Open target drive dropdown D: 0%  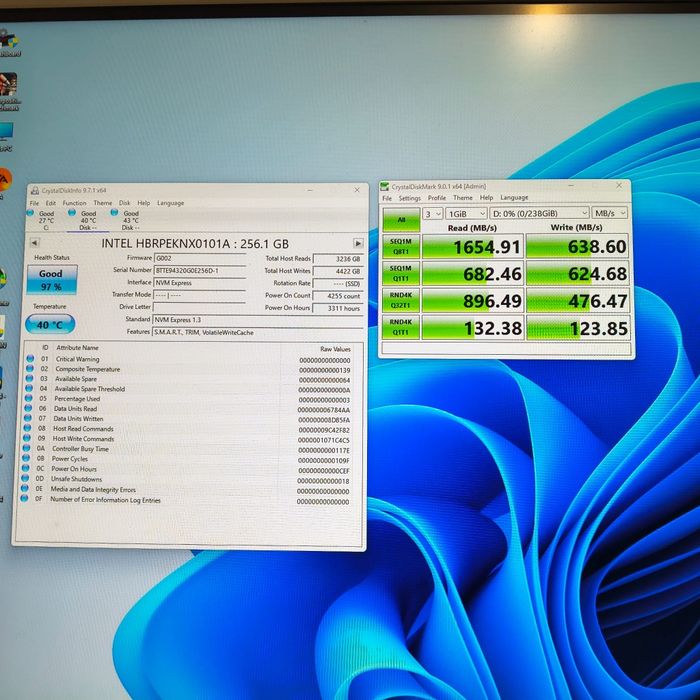click(x=539, y=213)
